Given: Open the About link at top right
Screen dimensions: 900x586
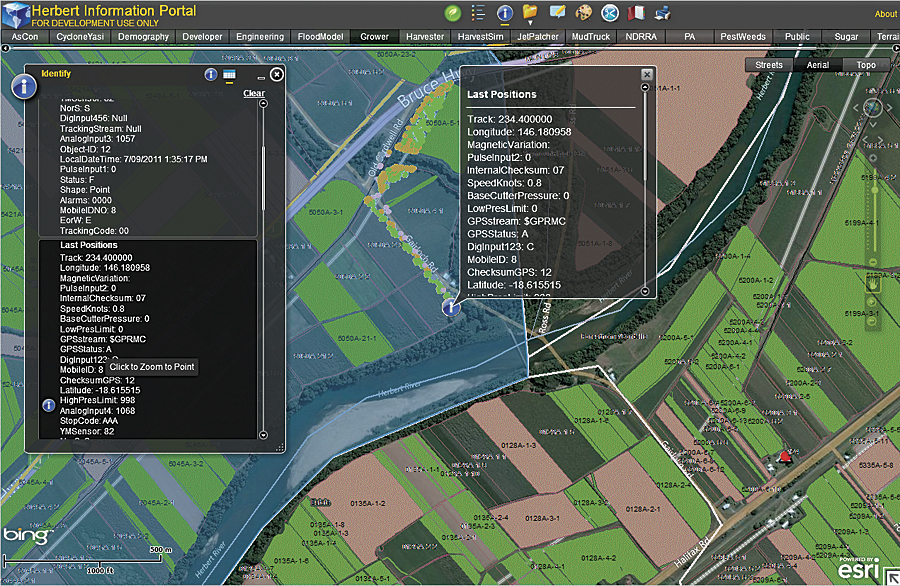Looking at the screenshot, I should point(886,14).
